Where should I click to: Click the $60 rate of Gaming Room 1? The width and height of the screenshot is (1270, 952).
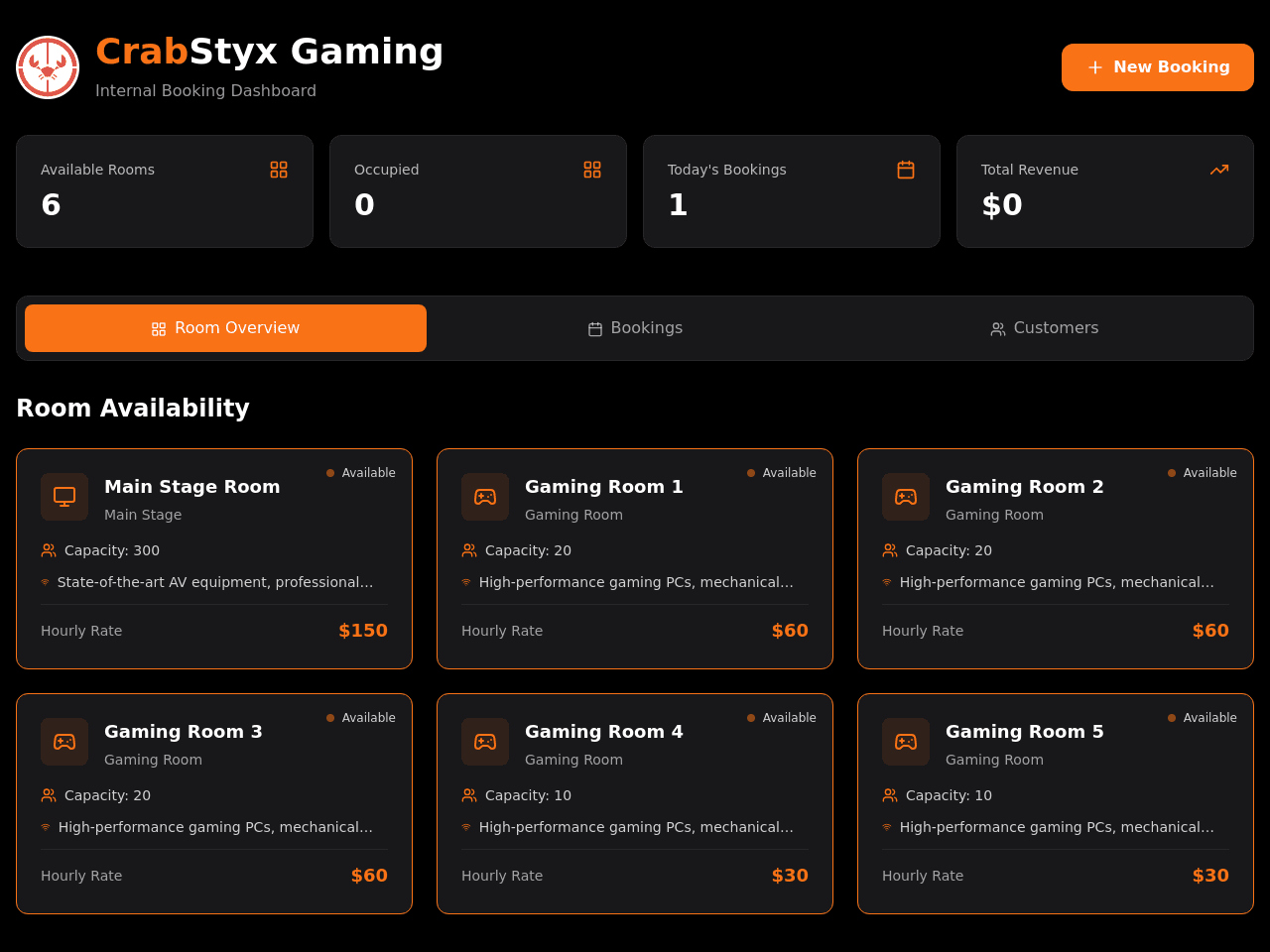[x=790, y=631]
